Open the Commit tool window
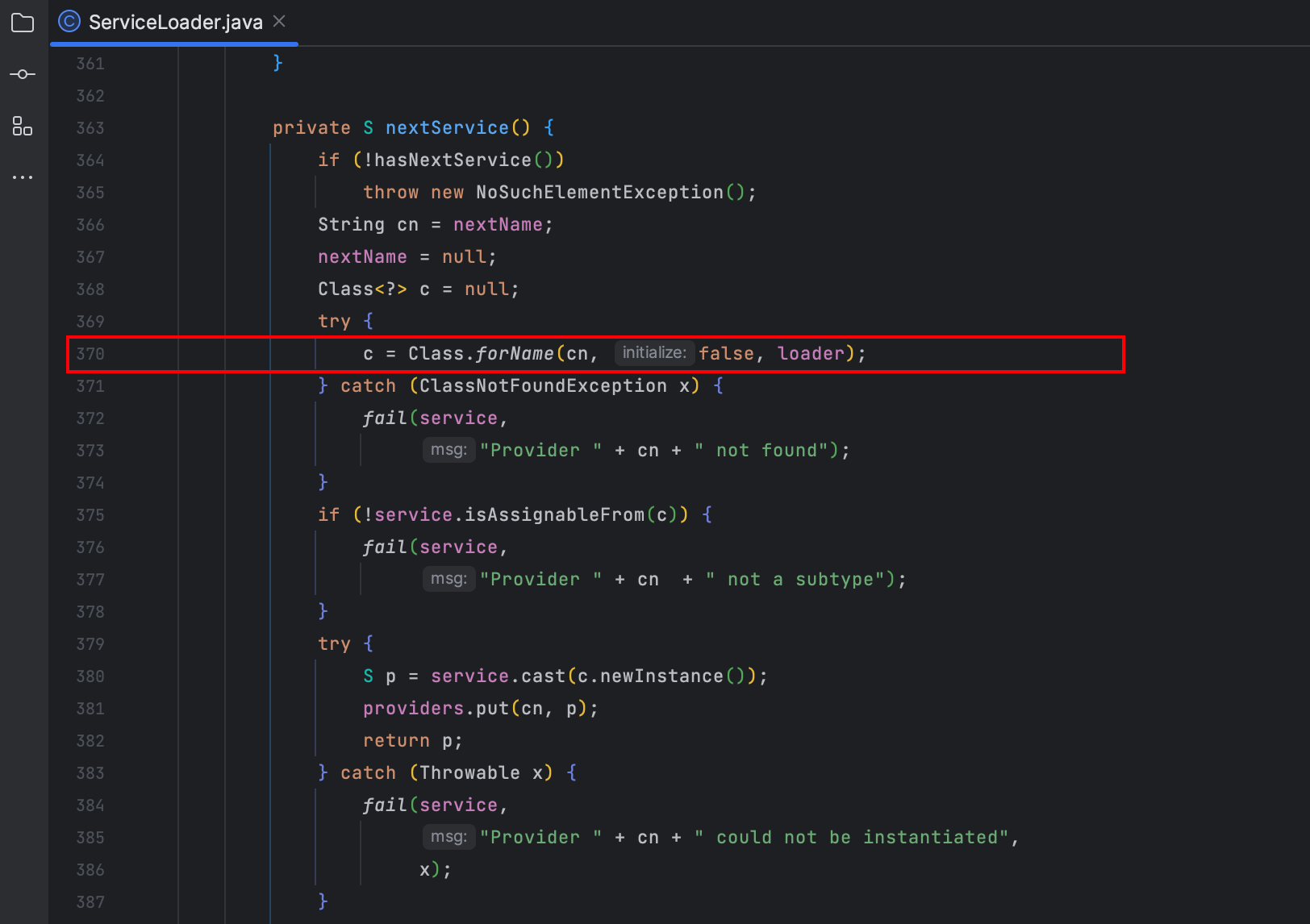The width and height of the screenshot is (1310, 924). tap(22, 73)
